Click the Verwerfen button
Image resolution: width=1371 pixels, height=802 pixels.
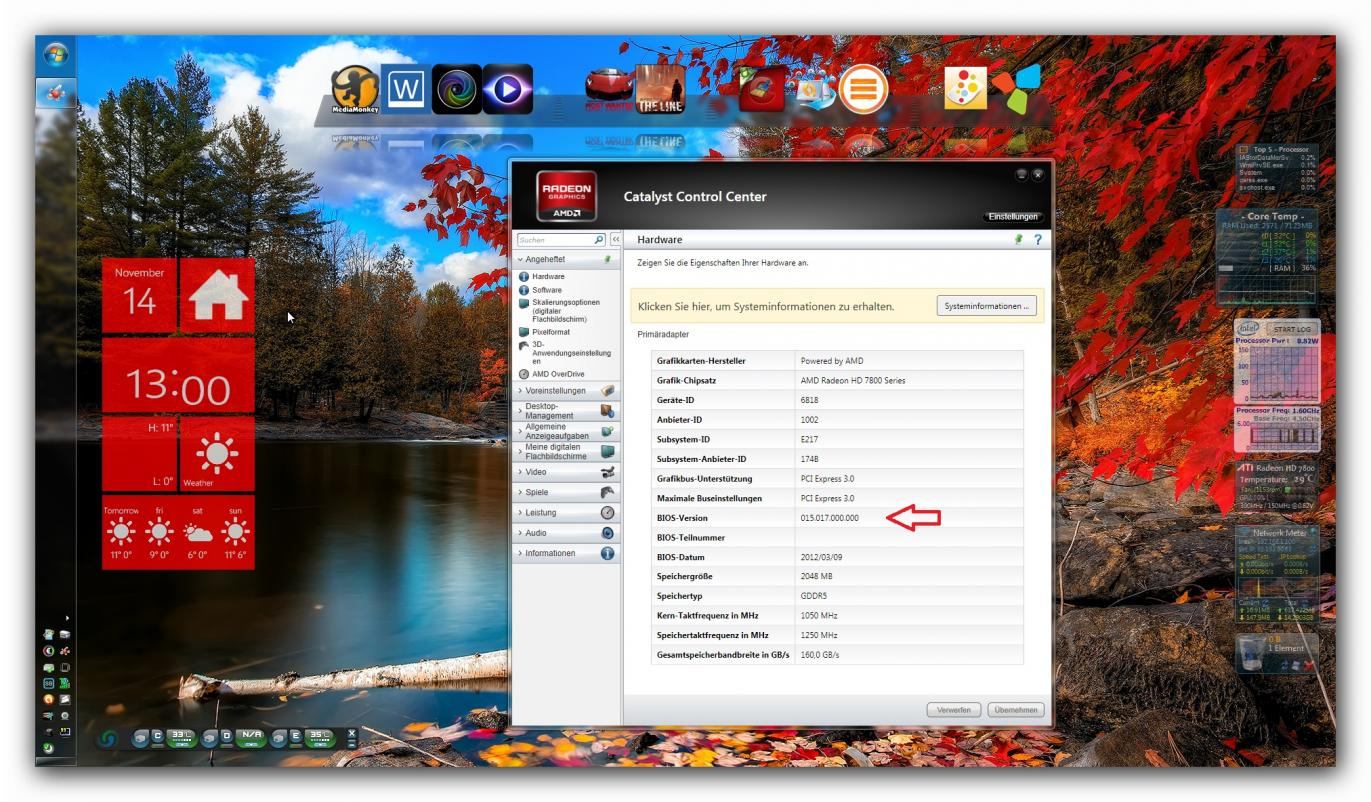[954, 710]
